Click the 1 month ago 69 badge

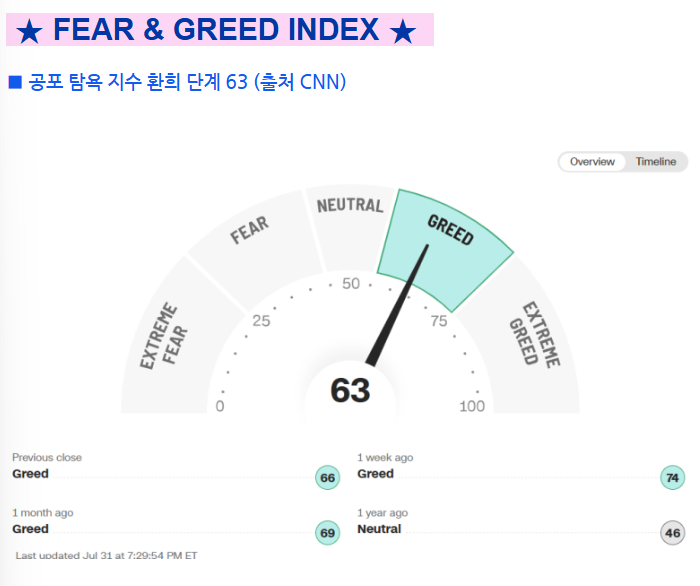point(327,533)
